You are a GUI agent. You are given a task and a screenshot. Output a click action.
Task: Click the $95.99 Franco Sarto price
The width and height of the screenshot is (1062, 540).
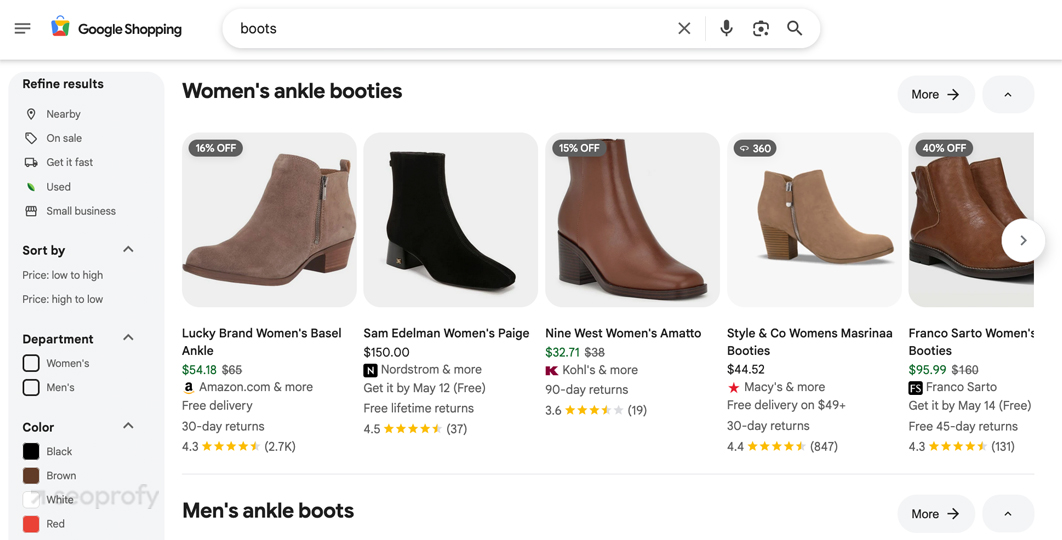927,370
